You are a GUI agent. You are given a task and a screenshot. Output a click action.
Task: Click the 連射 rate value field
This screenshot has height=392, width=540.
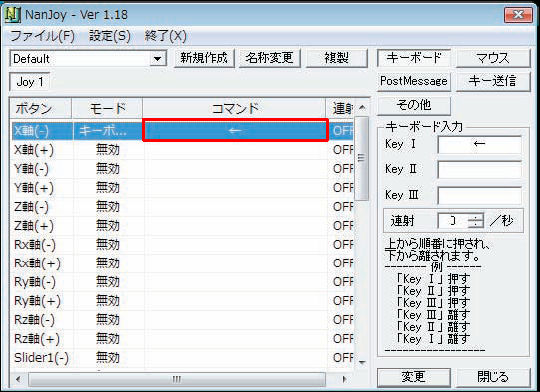(x=453, y=221)
